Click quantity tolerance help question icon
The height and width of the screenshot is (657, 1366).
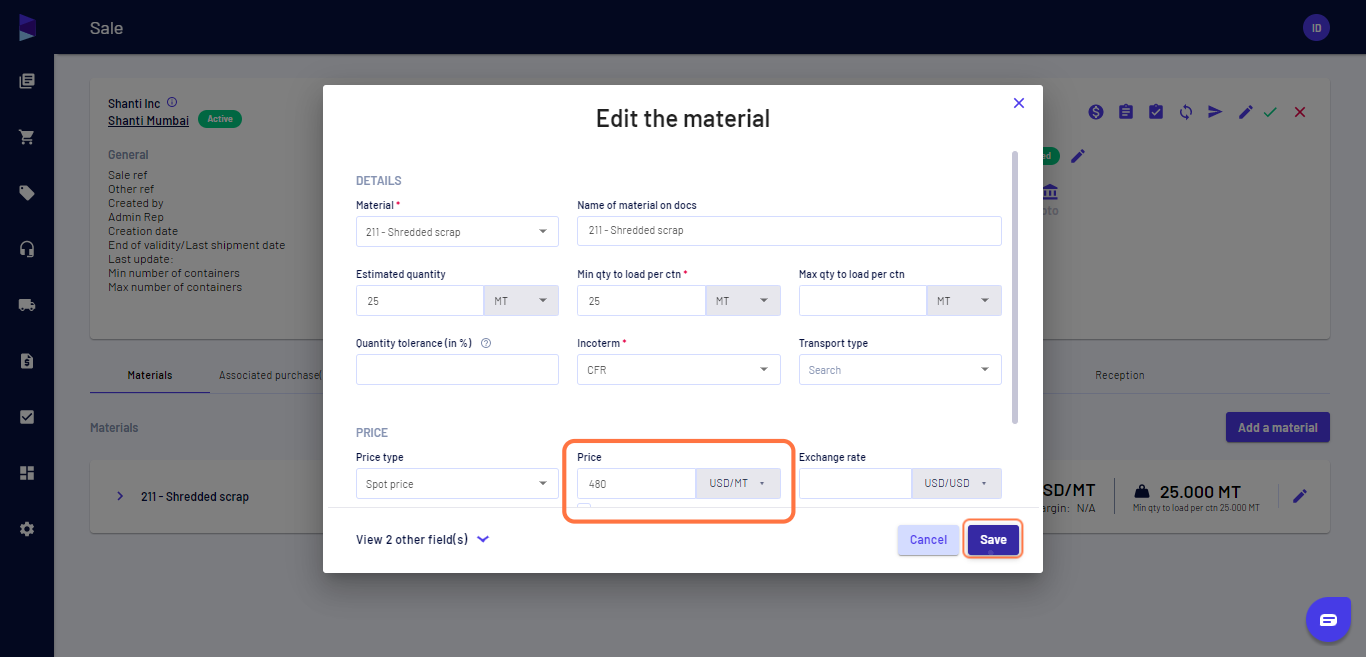(486, 343)
